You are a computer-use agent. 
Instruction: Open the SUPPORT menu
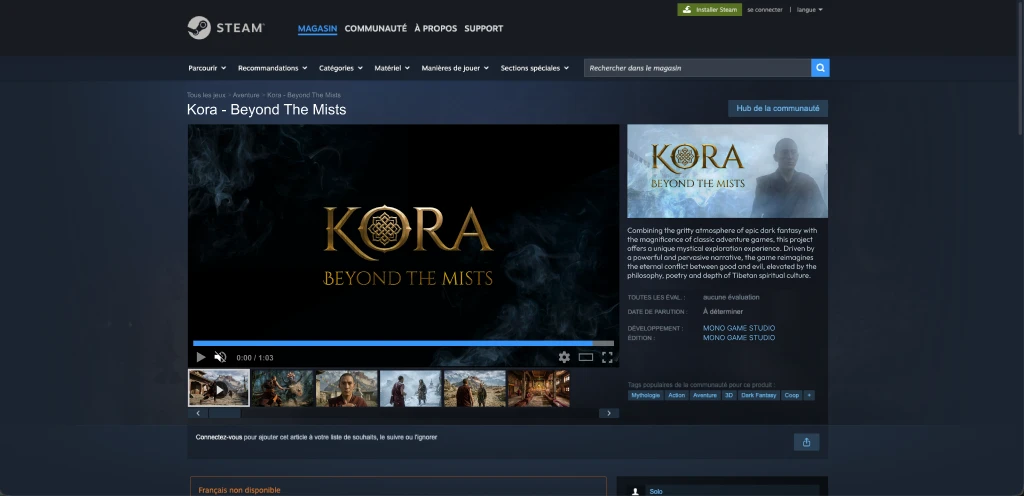[x=484, y=29]
